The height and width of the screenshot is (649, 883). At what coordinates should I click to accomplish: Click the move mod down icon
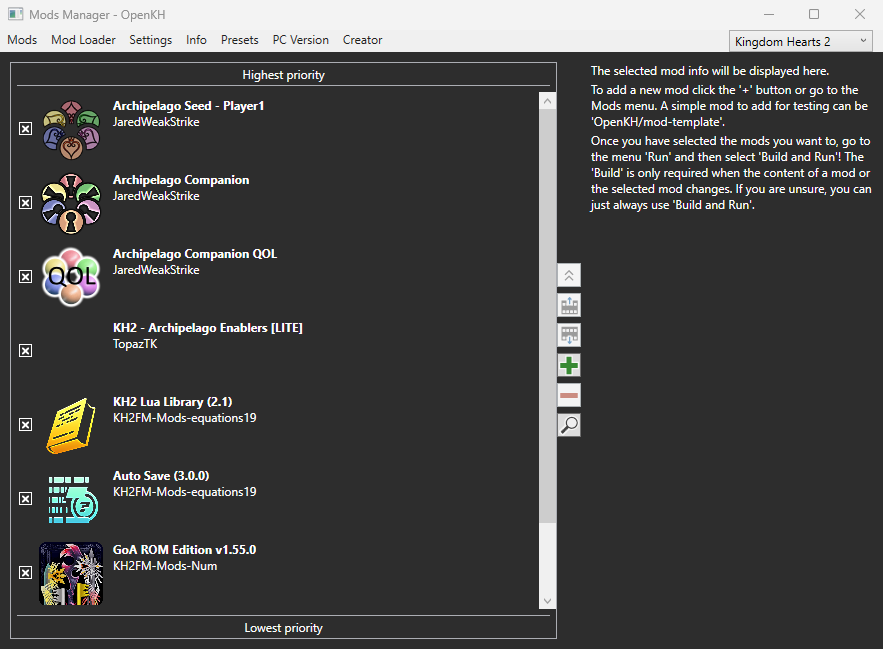[x=569, y=336]
